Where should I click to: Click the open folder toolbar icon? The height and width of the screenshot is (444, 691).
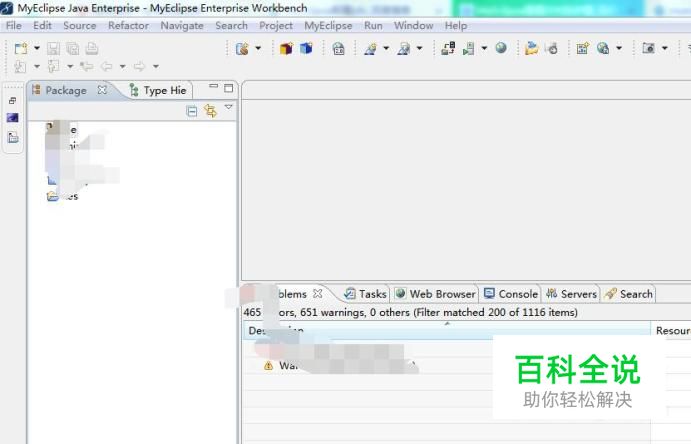[x=531, y=48]
